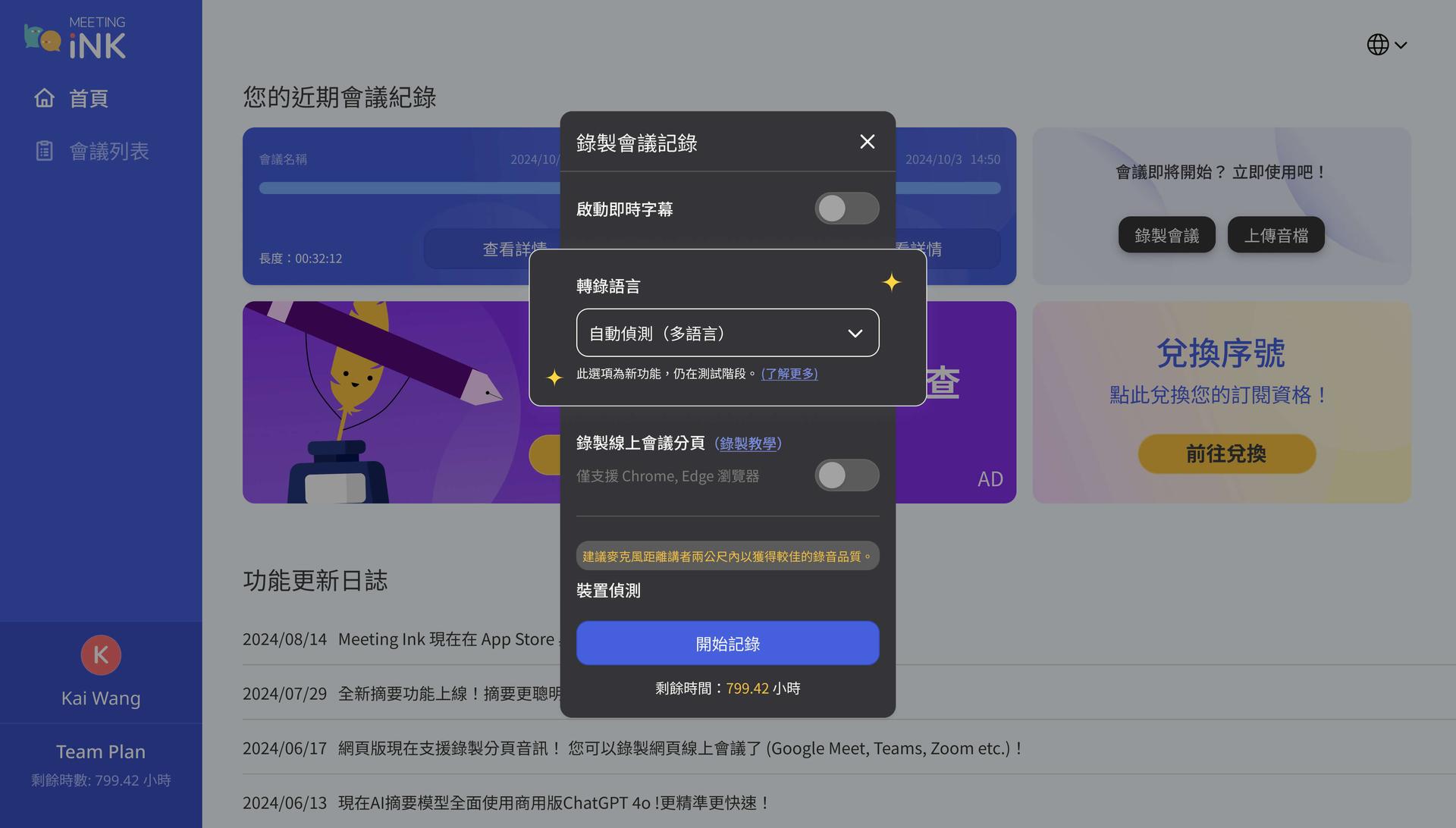This screenshot has width=1456, height=828.
Task: Click the K user avatar
Action: (x=101, y=655)
